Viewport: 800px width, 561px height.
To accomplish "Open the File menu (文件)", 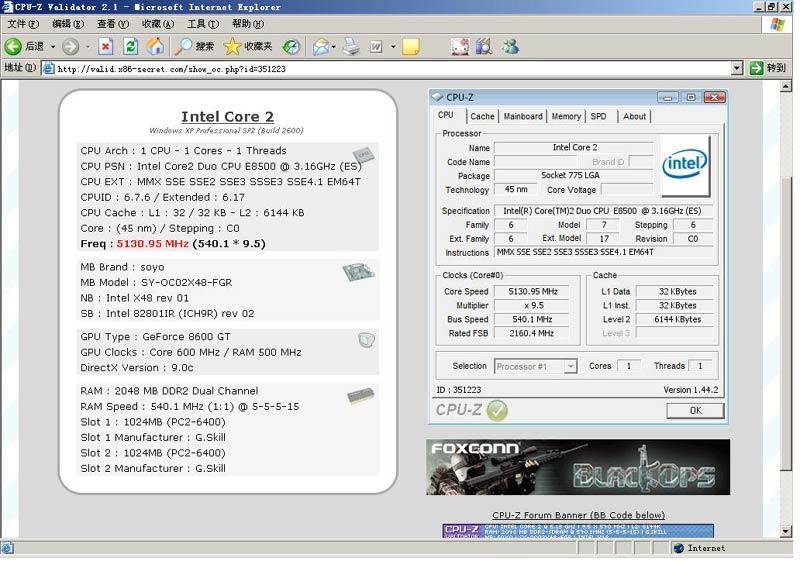I will click(x=23, y=24).
